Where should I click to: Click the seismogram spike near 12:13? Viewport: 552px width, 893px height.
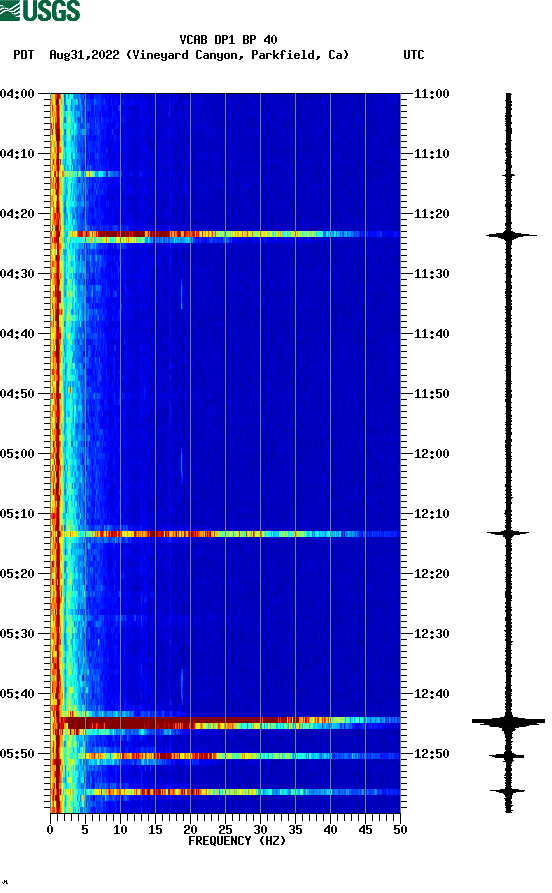point(508,533)
